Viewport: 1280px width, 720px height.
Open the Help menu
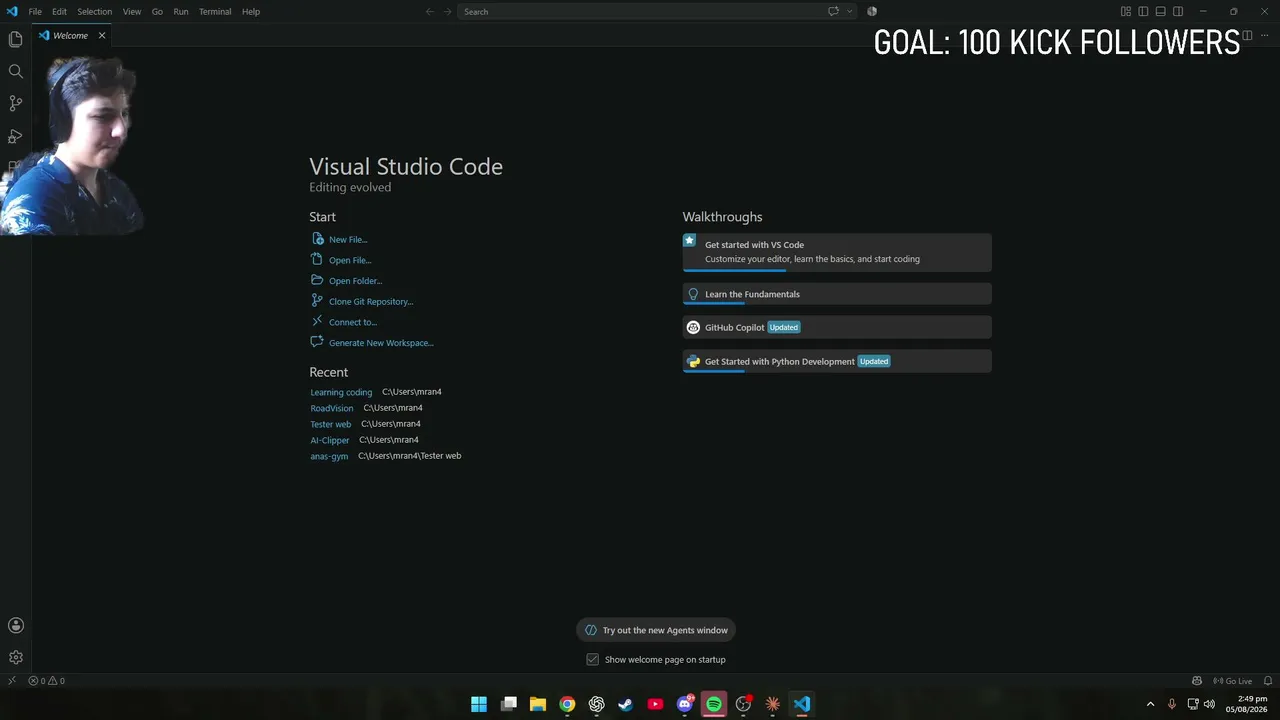tap(251, 12)
